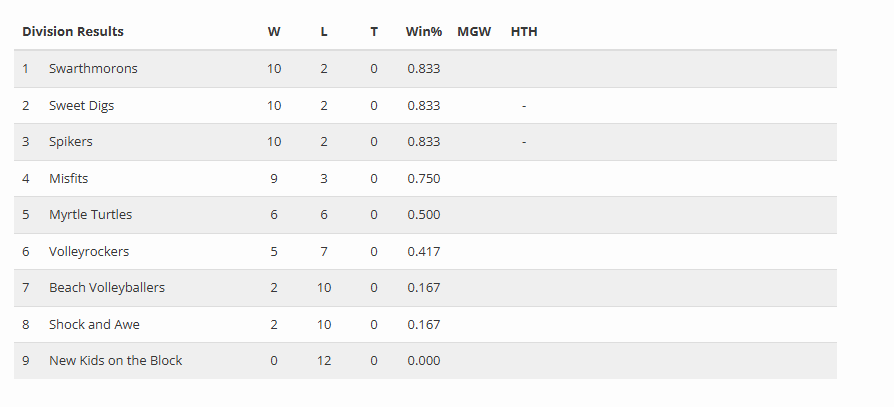Select the Shock and Awe team

coord(94,324)
